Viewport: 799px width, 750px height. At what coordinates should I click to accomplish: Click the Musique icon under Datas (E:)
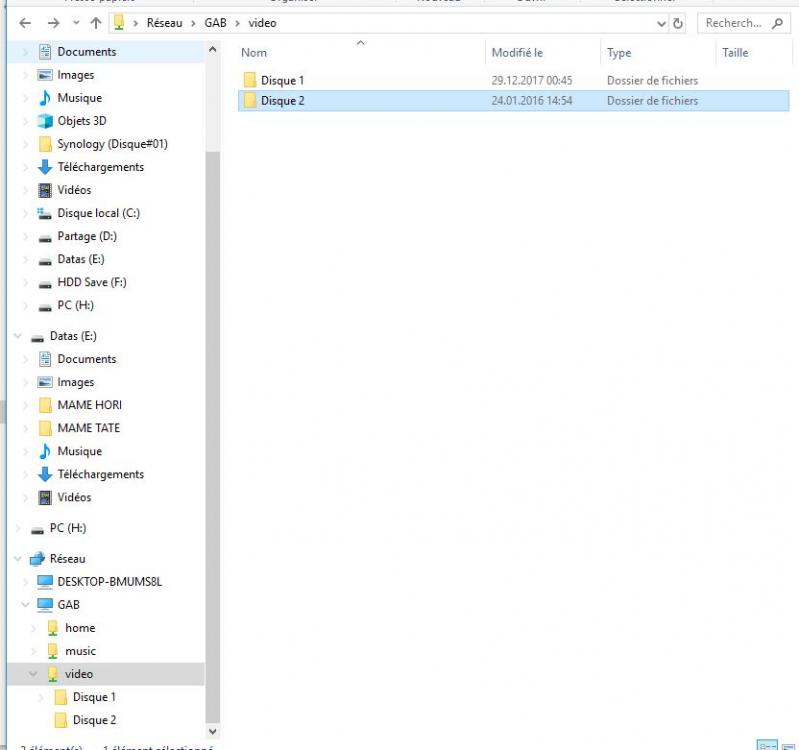point(45,451)
